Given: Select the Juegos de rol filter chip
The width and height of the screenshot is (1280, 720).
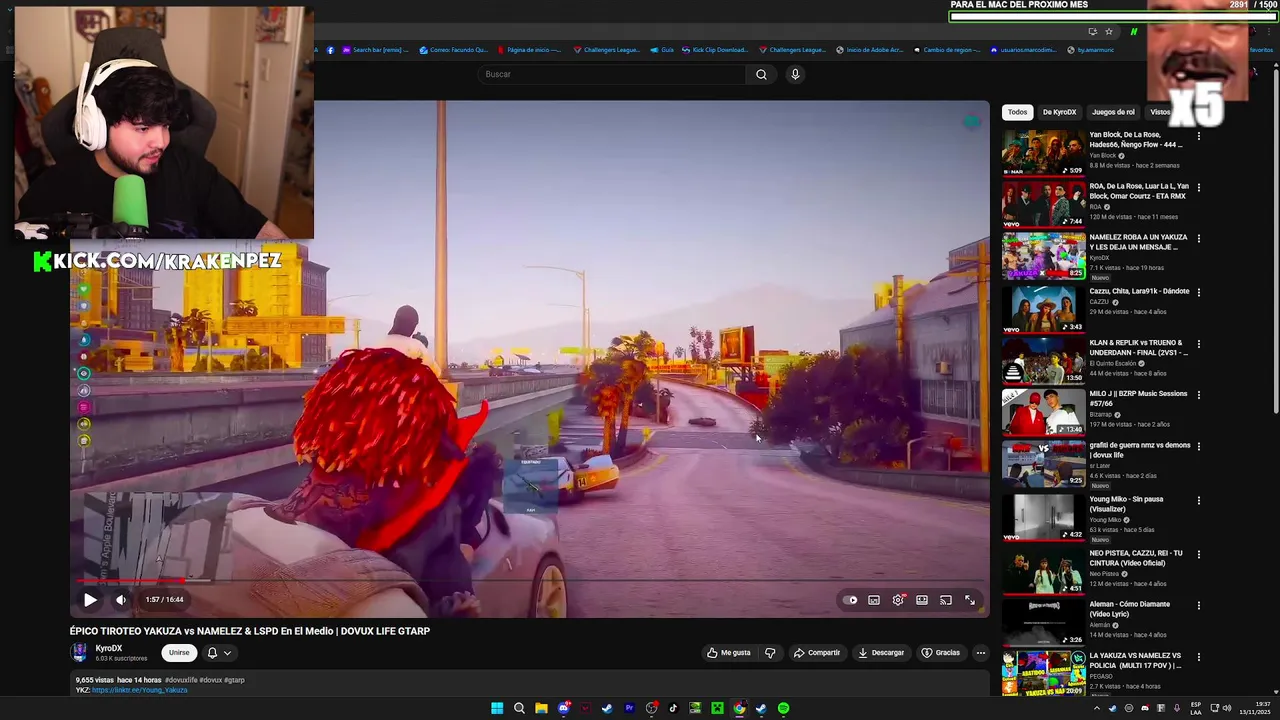Looking at the screenshot, I should 1113,112.
